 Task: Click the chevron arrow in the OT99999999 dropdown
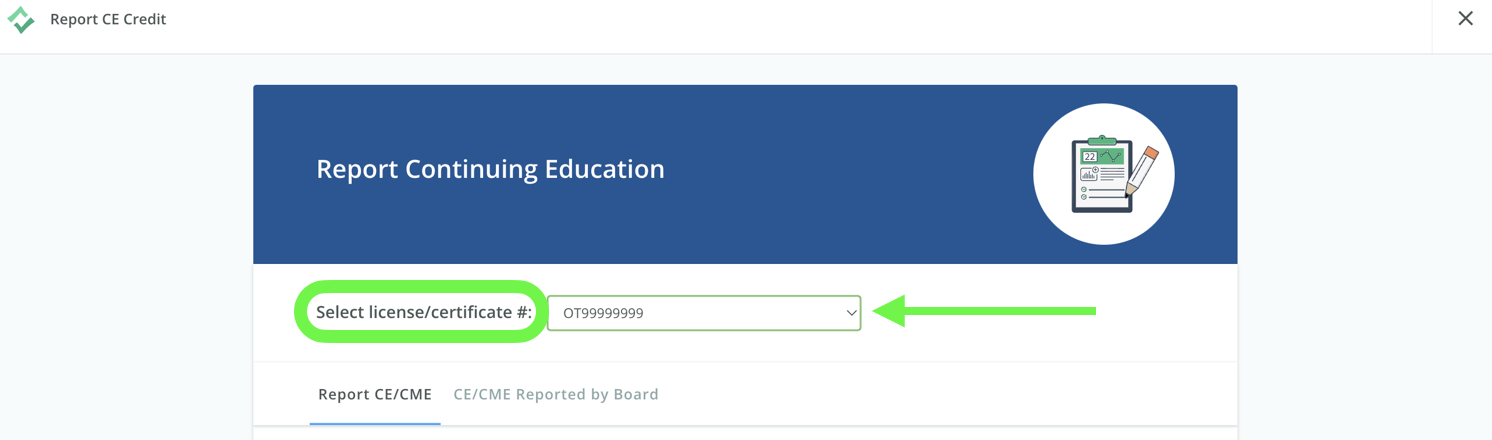[851, 313]
